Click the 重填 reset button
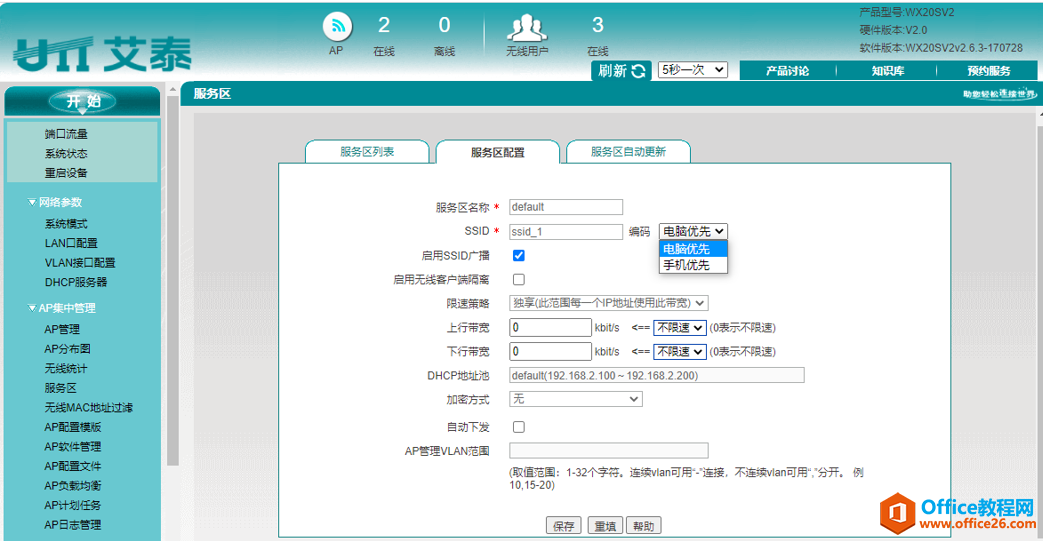1043x541 pixels. pos(605,526)
